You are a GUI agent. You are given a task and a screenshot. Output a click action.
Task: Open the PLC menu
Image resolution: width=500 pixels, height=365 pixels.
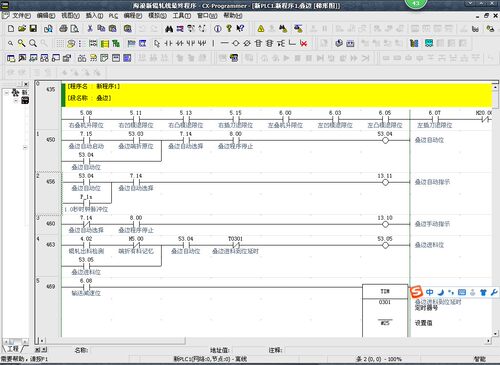113,16
